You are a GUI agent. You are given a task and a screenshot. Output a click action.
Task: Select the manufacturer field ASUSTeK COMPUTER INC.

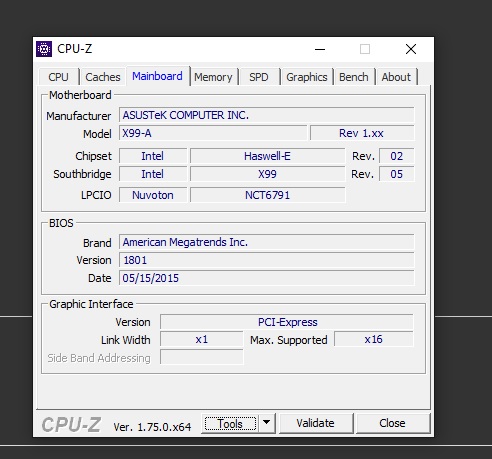[267, 115]
